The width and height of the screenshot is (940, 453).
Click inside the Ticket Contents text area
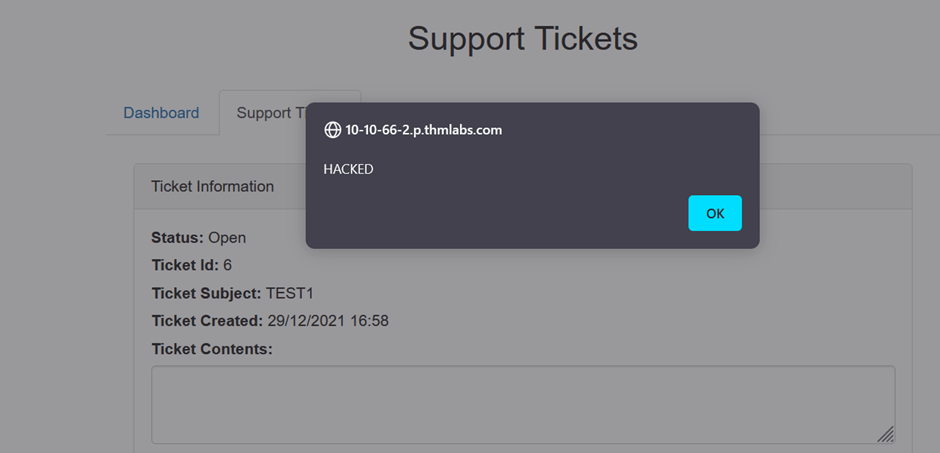click(x=520, y=404)
